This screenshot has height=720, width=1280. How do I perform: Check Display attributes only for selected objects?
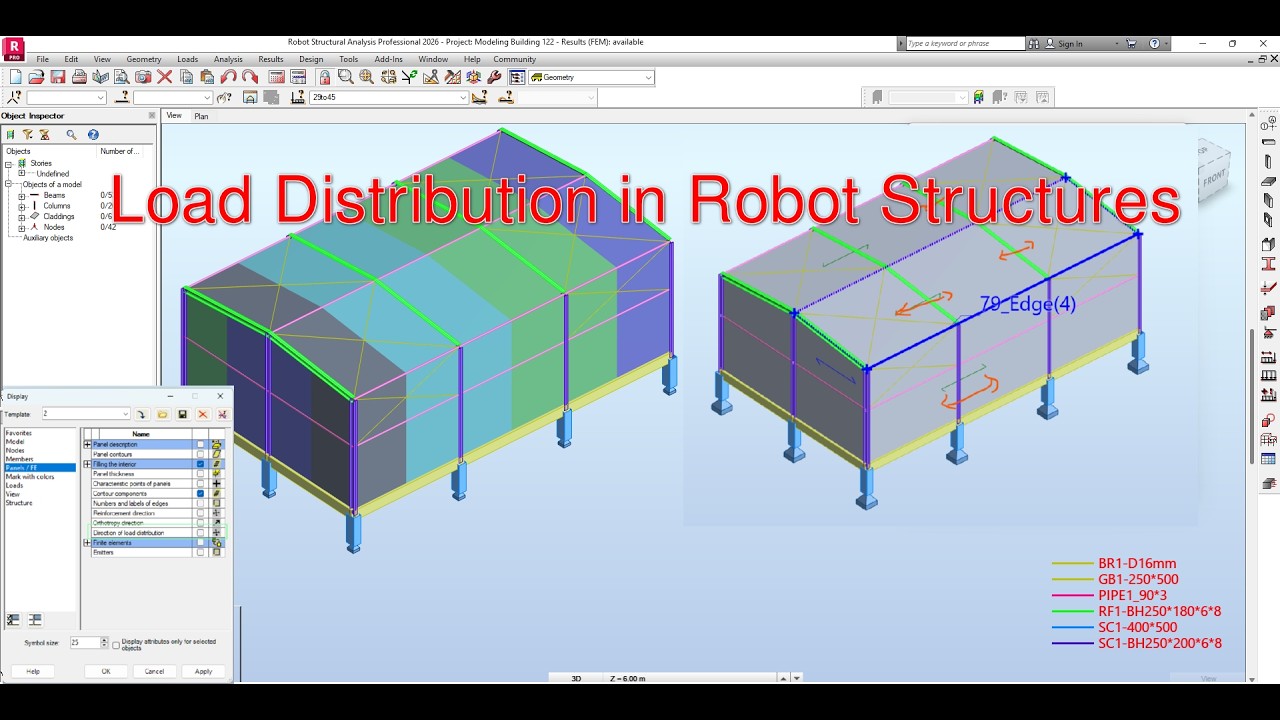(x=116, y=645)
